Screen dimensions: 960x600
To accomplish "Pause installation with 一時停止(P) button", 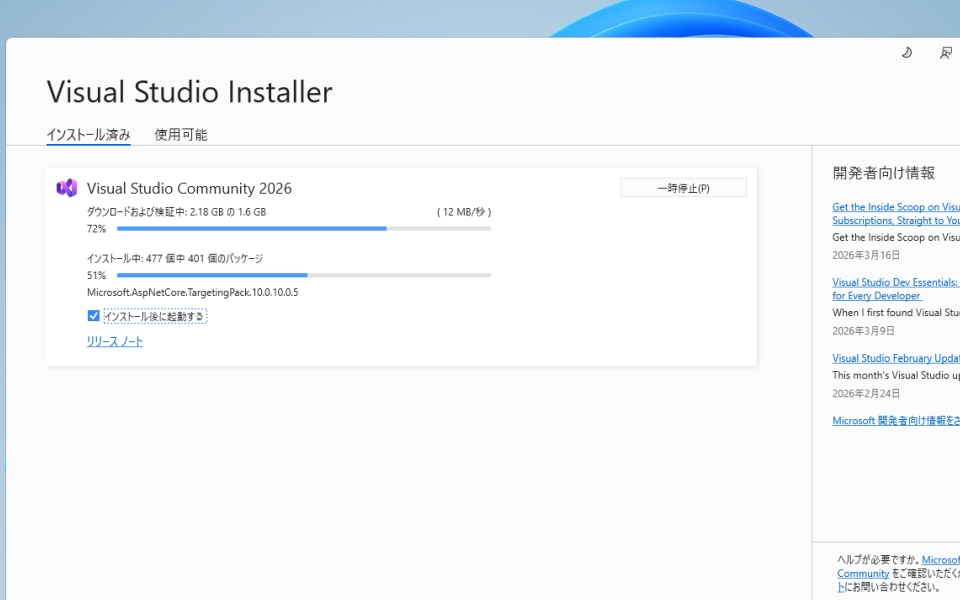I will 683,188.
